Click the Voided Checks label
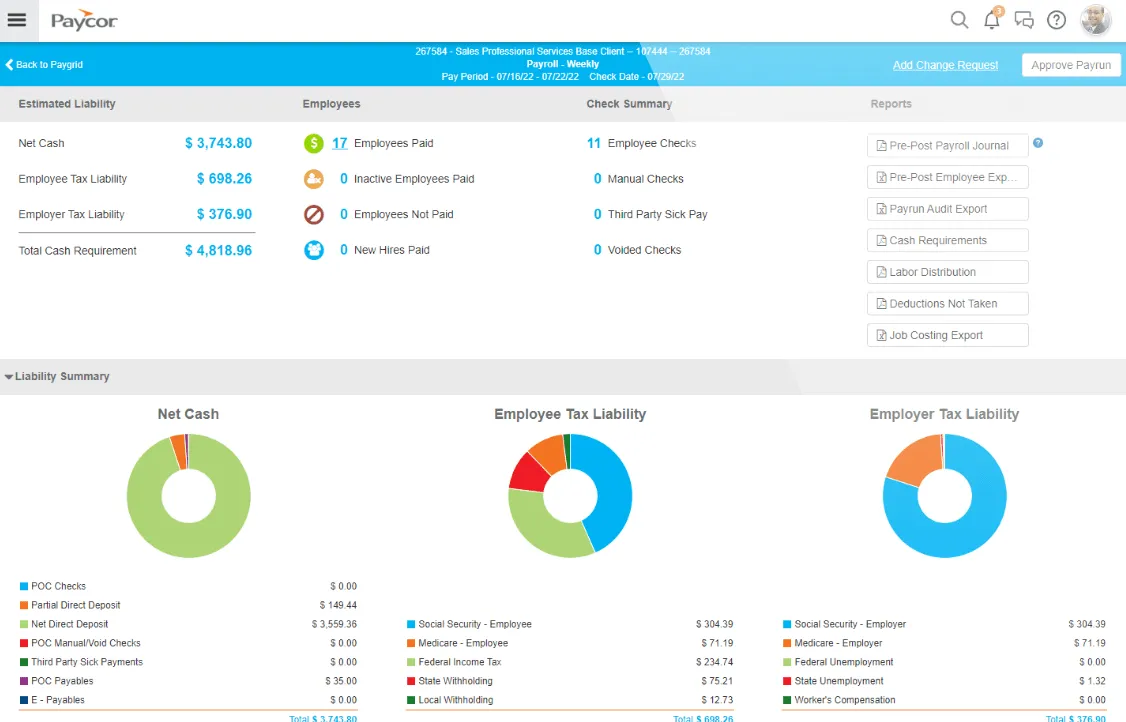This screenshot has height=722, width=1126. point(644,250)
